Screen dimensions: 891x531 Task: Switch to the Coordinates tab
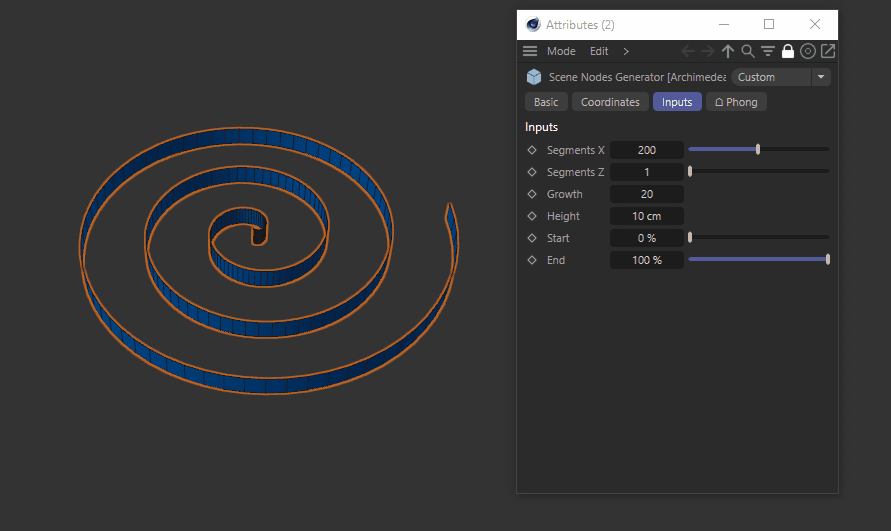coord(610,102)
